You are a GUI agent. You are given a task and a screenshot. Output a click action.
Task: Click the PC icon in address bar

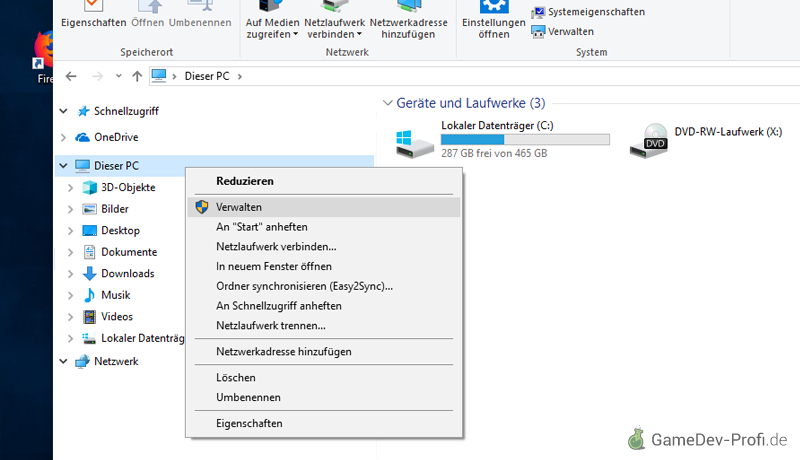(159, 76)
